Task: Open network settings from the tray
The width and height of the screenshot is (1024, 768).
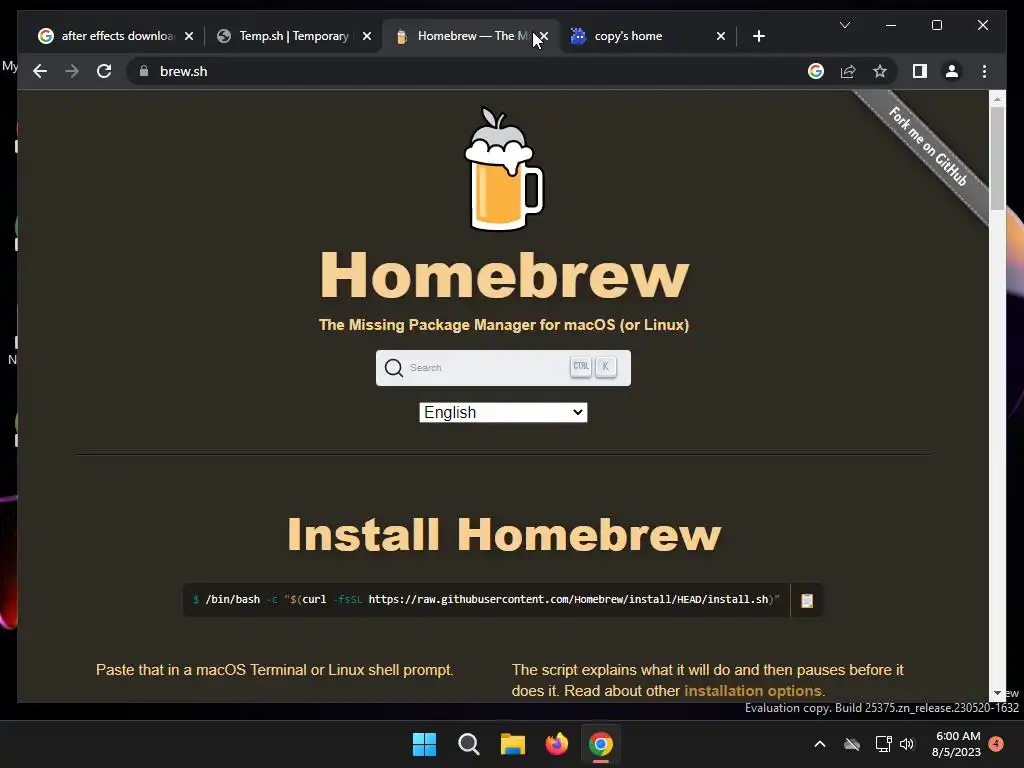Action: point(883,744)
